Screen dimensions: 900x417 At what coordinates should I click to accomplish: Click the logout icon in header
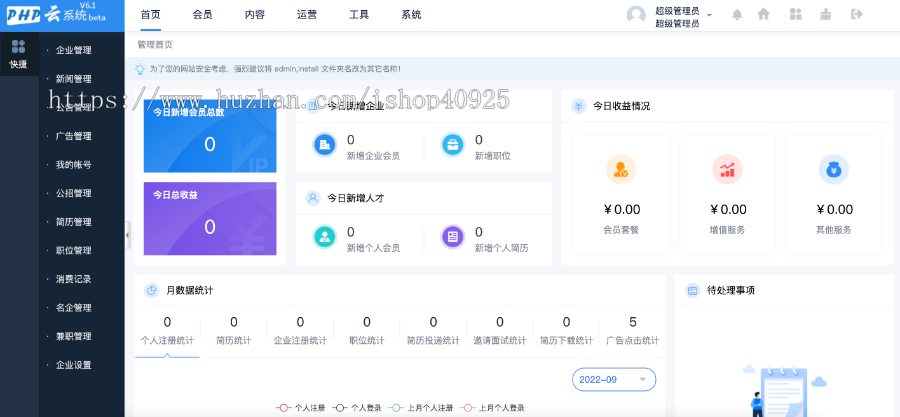856,15
